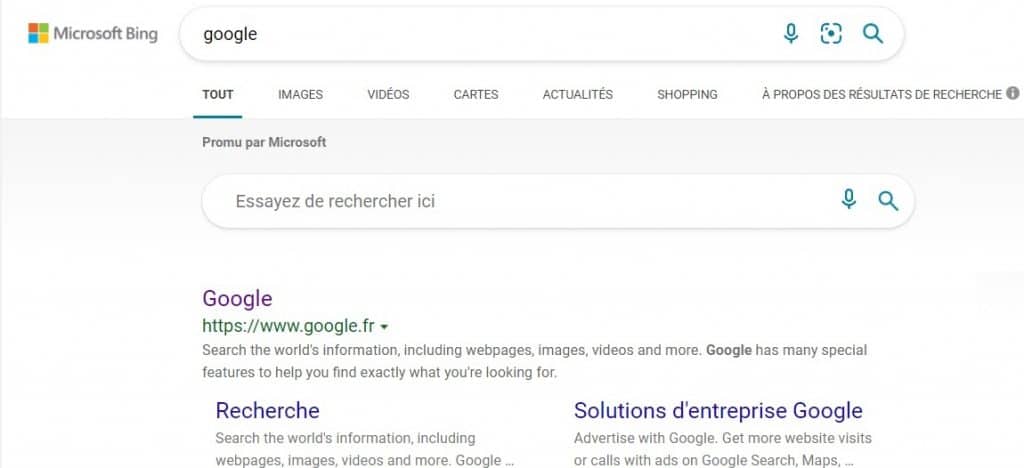Go to the SHOPPING tab
The image size is (1024, 468).
coord(687,95)
